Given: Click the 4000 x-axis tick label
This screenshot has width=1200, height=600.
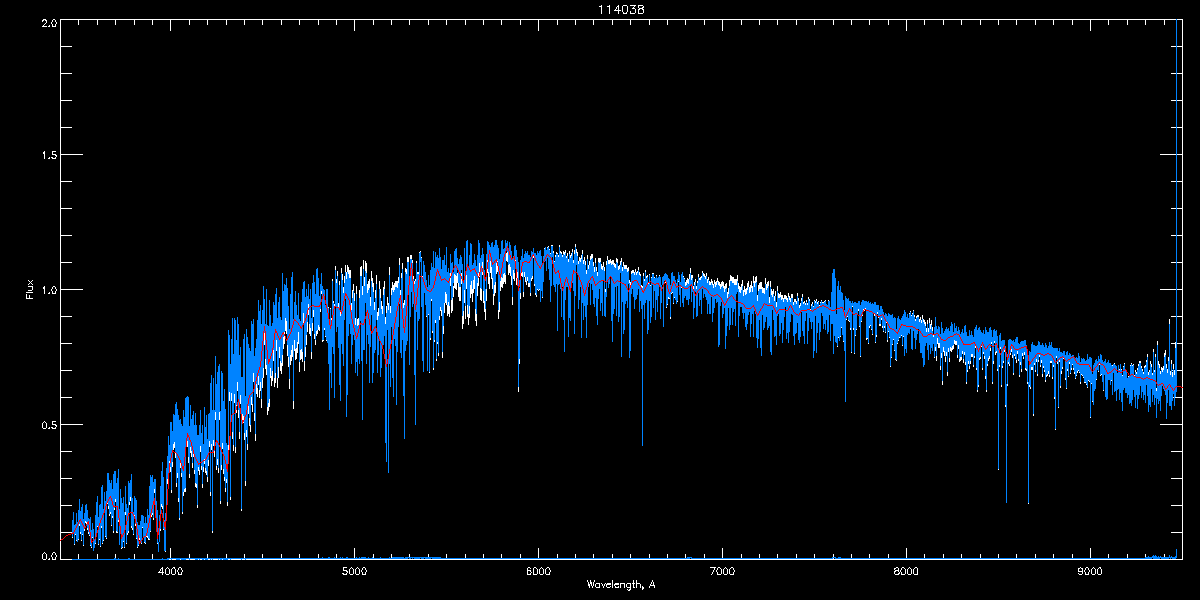Looking at the screenshot, I should 170,572.
